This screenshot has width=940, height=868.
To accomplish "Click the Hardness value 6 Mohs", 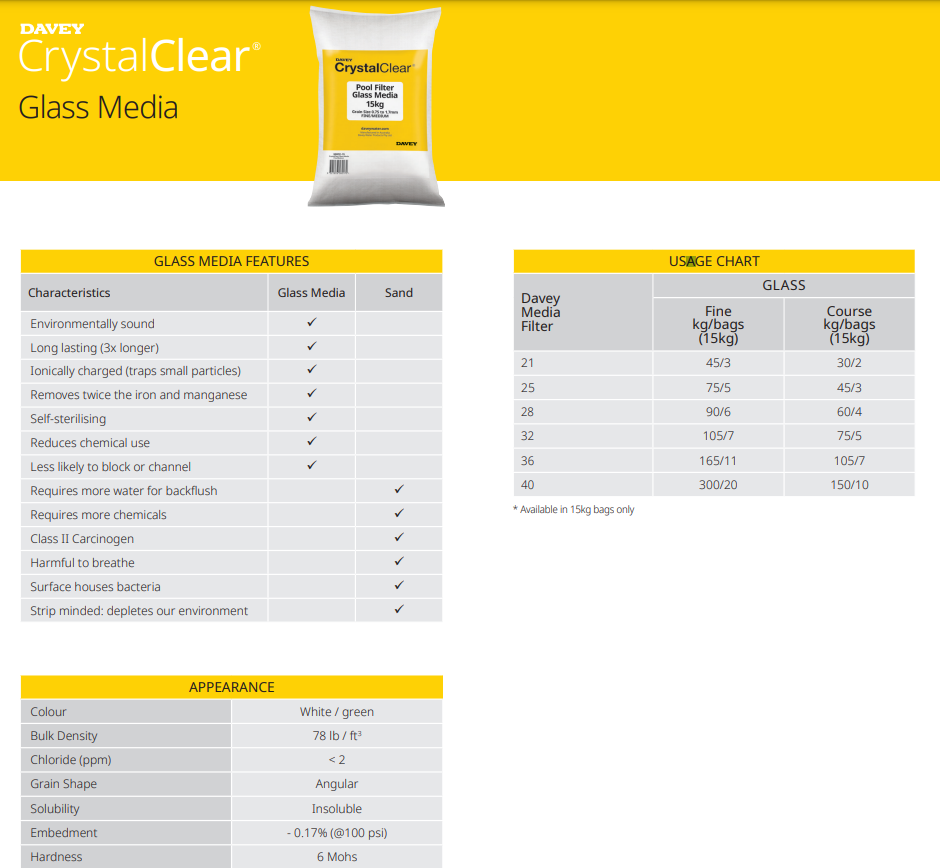I will pos(336,856).
